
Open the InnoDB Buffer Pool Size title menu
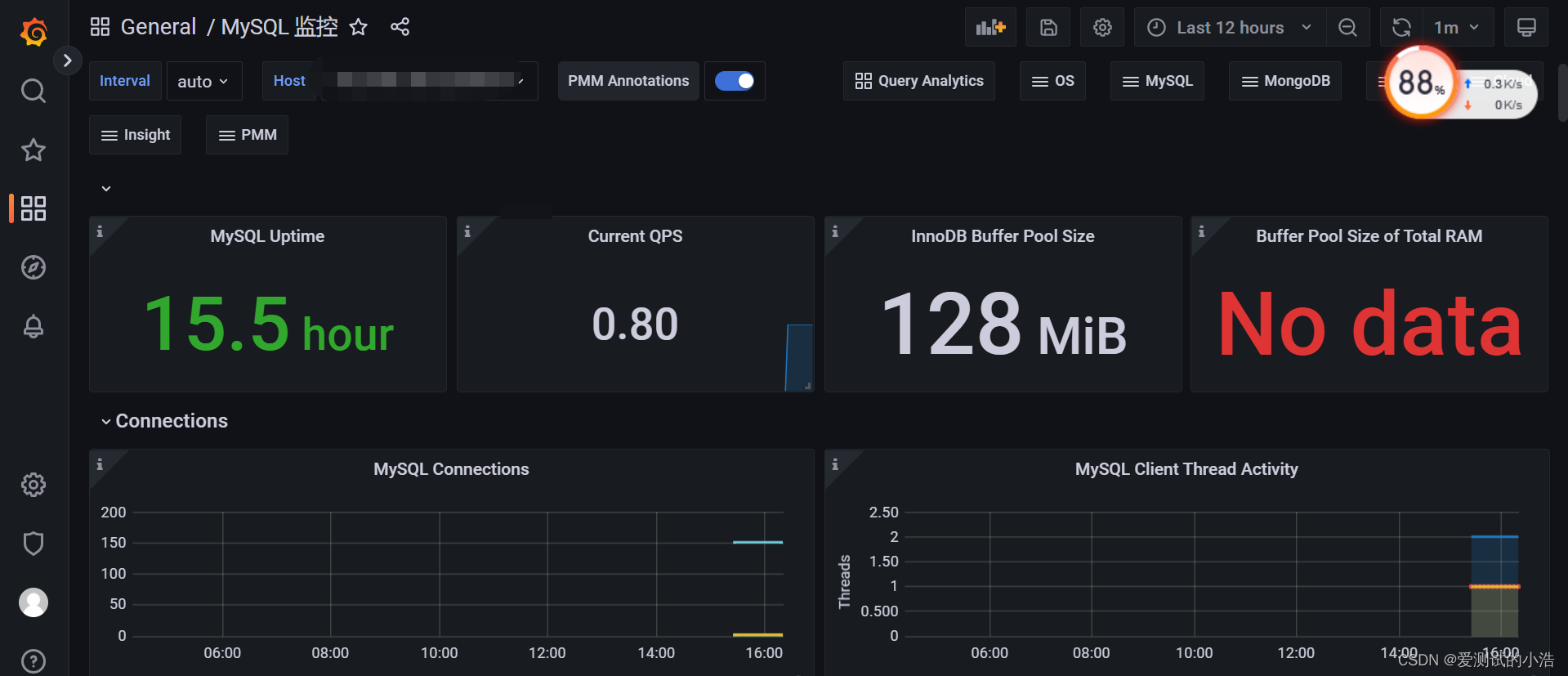(1003, 236)
